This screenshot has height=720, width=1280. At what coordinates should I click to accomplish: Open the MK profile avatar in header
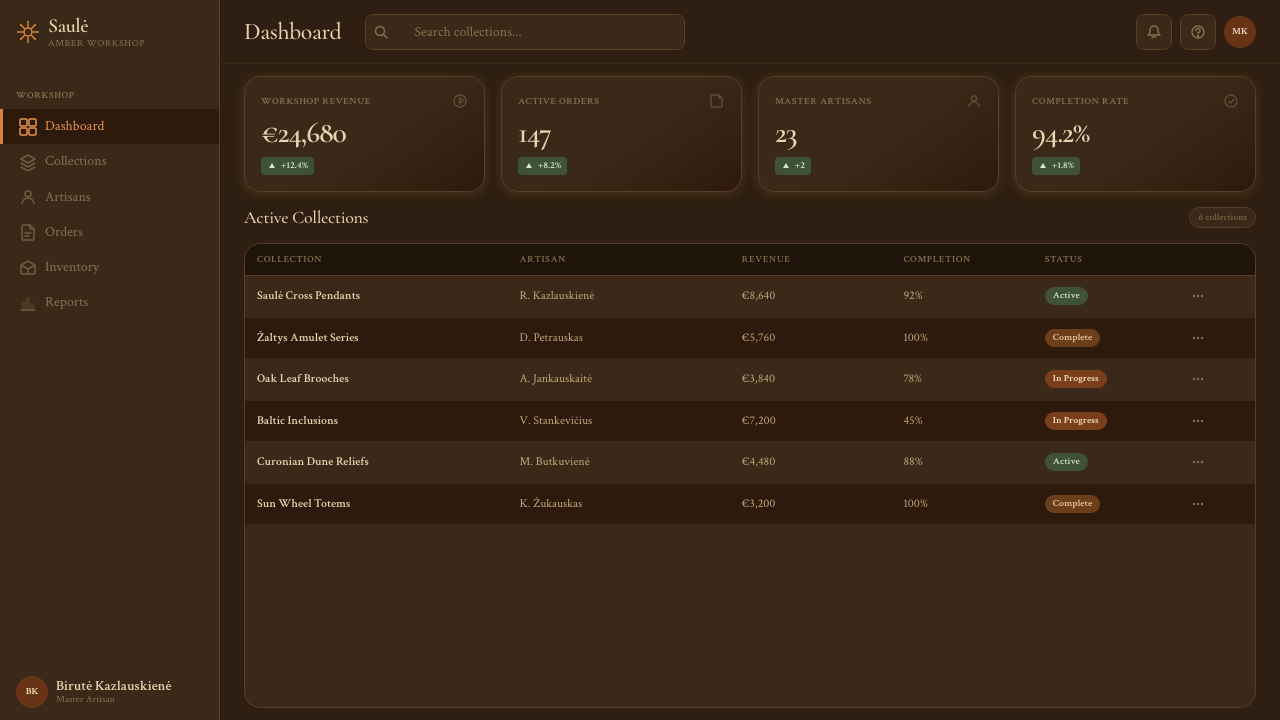1240,32
